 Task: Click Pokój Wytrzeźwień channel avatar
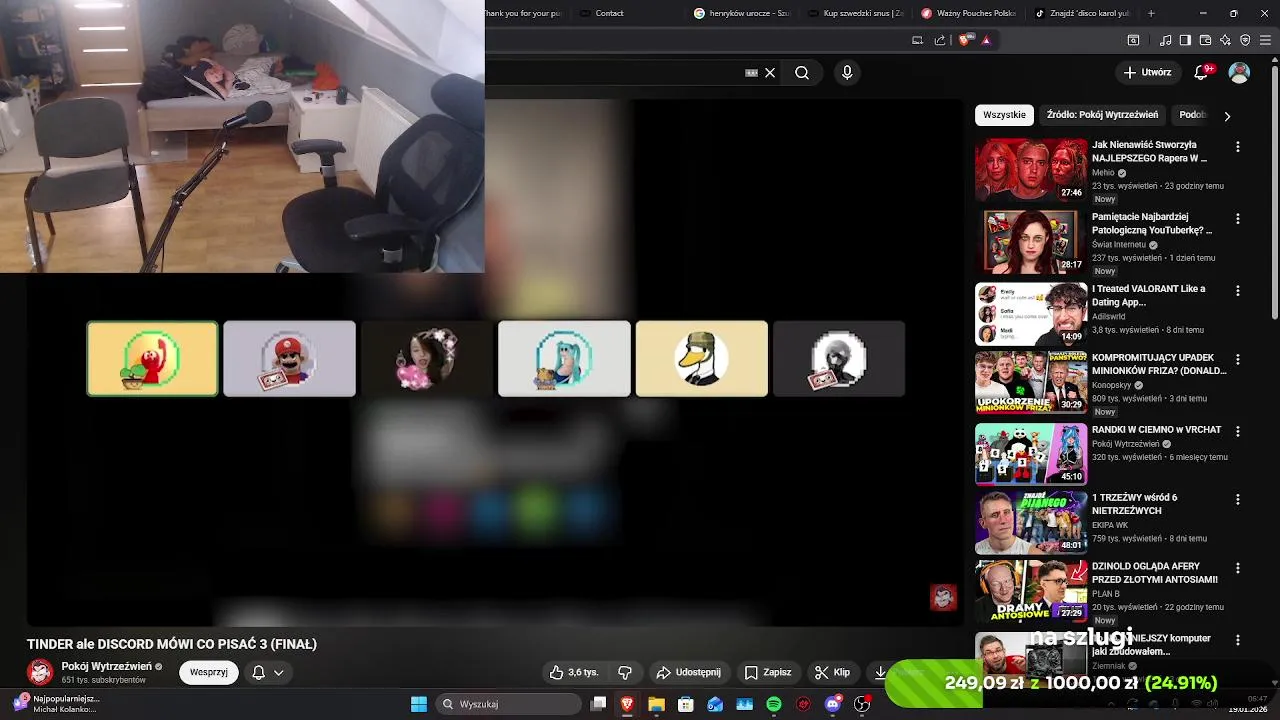coord(40,672)
